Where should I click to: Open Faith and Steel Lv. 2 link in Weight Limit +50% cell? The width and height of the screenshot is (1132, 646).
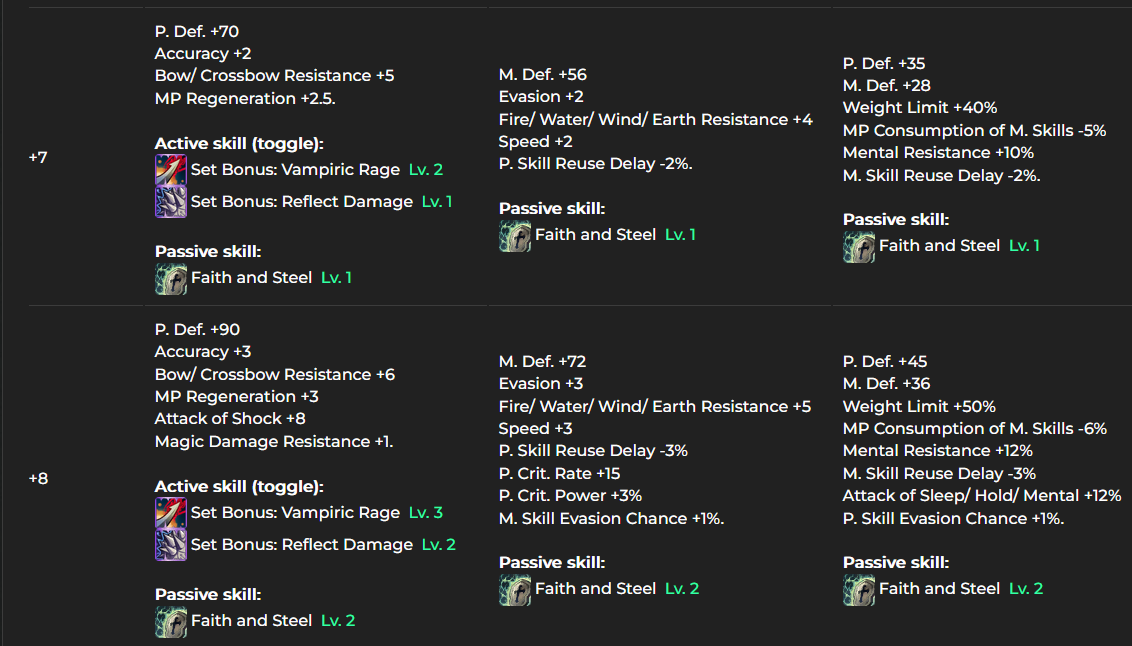tap(939, 589)
